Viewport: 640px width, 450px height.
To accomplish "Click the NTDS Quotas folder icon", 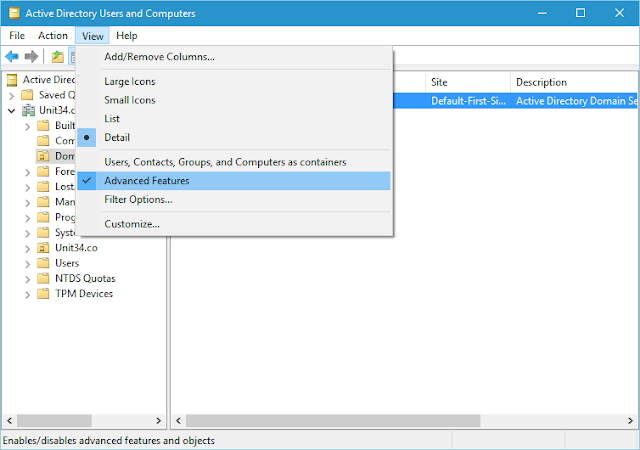I will coord(43,278).
